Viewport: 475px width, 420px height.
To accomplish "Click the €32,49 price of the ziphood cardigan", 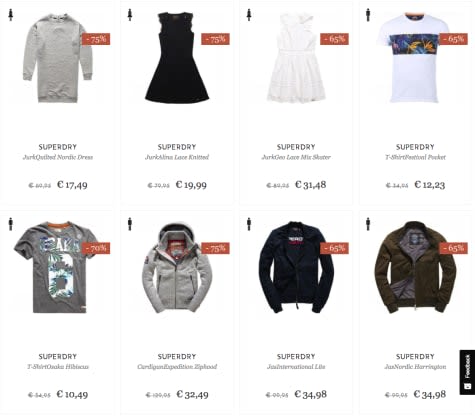I will point(192,395).
